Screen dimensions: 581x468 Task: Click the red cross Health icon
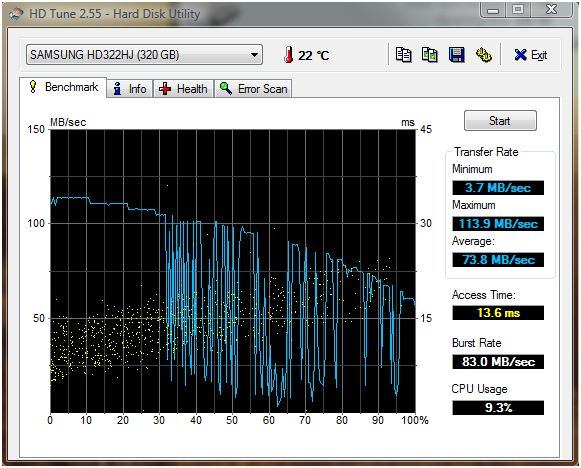(x=165, y=89)
